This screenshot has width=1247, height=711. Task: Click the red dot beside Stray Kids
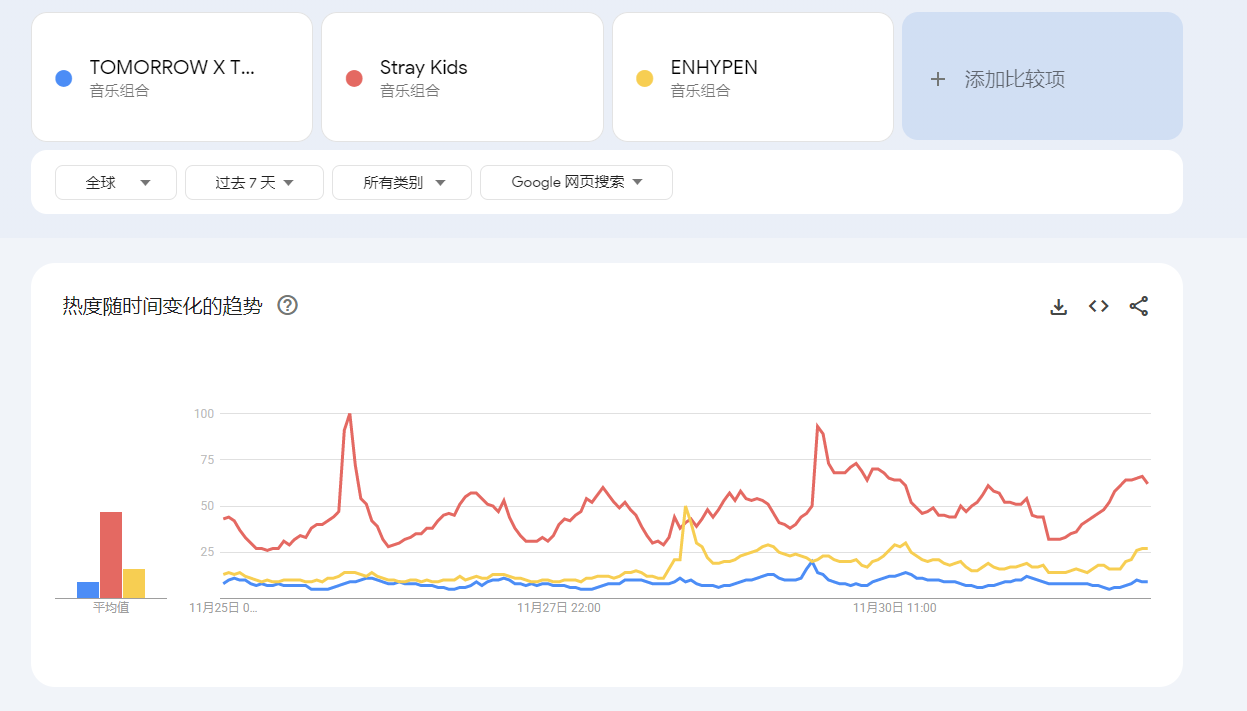pos(354,78)
